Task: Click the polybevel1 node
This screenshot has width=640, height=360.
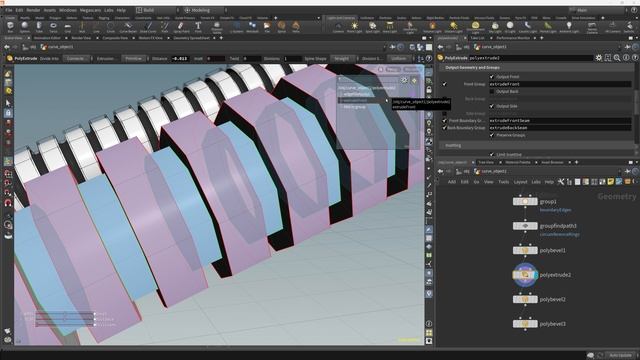Action: 525,250
